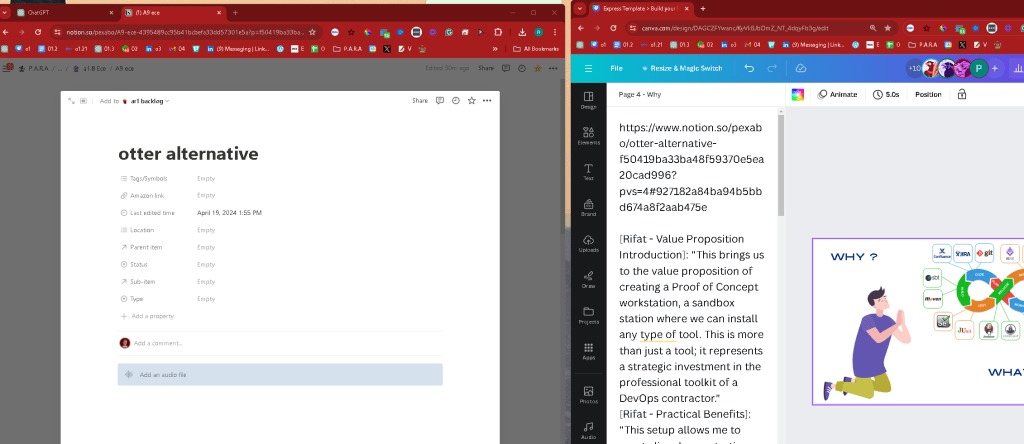Open the Uploads panel in Canva
Viewport: 1024px width, 444px height.
(588, 244)
